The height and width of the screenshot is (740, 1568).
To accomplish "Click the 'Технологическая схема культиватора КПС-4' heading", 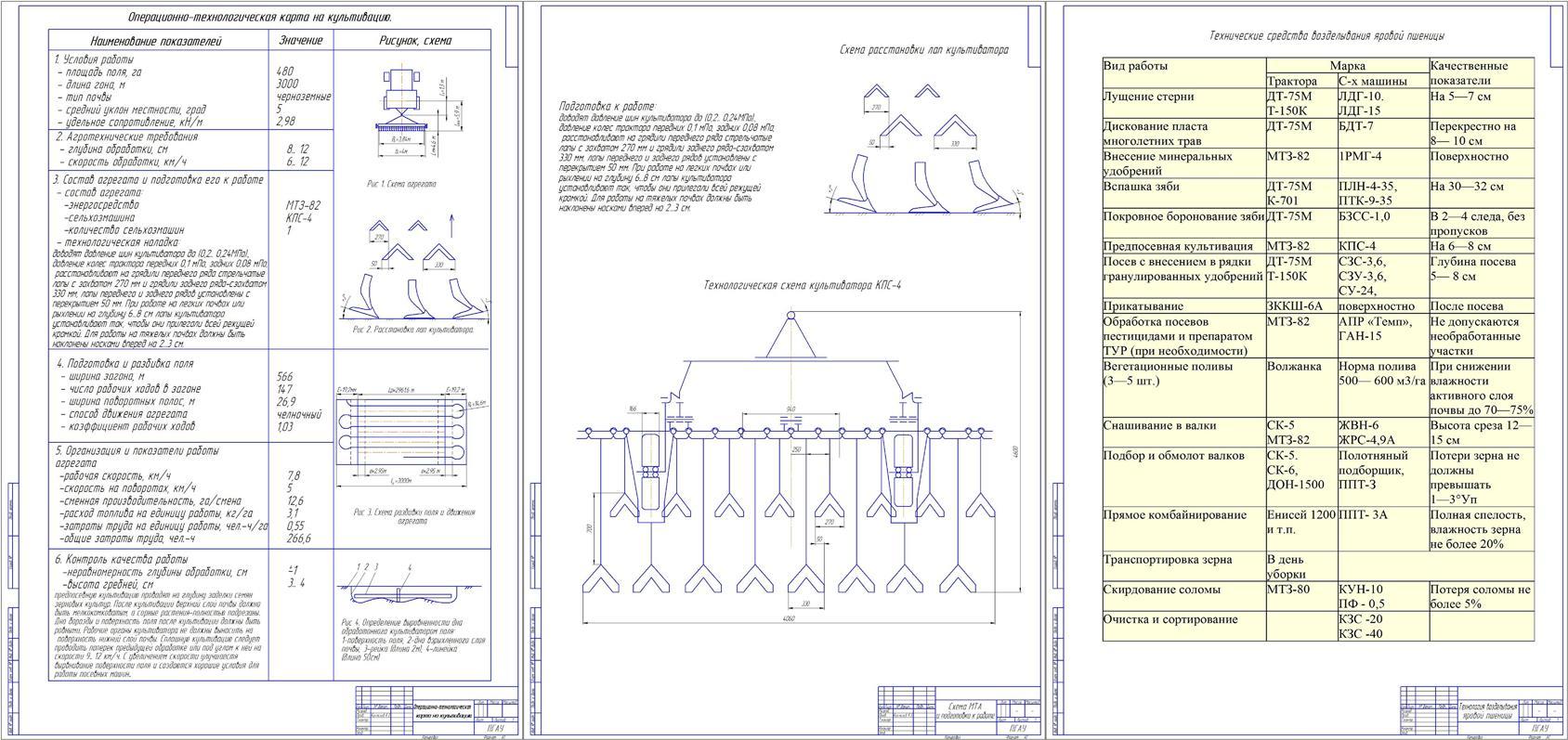I will tap(802, 285).
